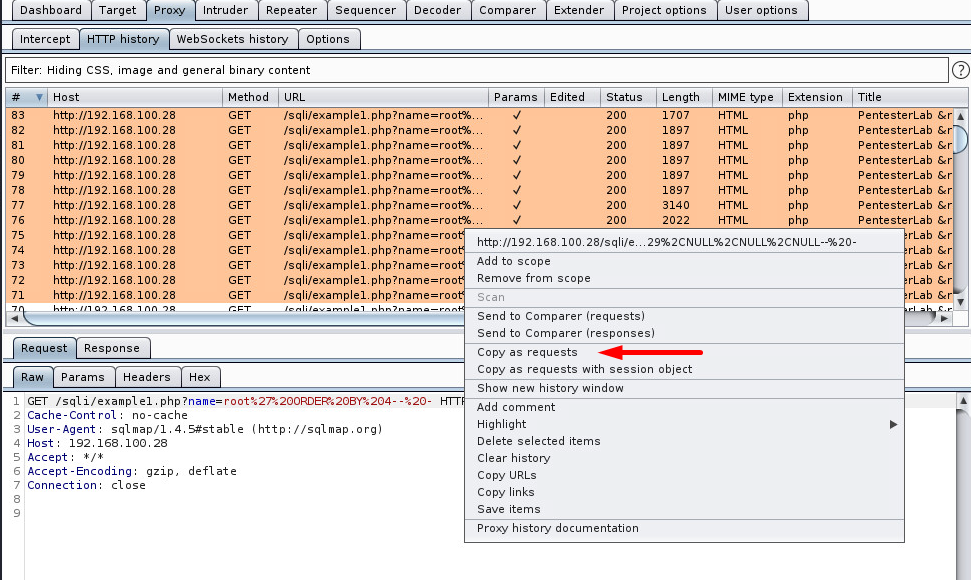Viewport: 971px width, 580px height.
Task: Open the Intruder tab
Action: click(x=225, y=10)
